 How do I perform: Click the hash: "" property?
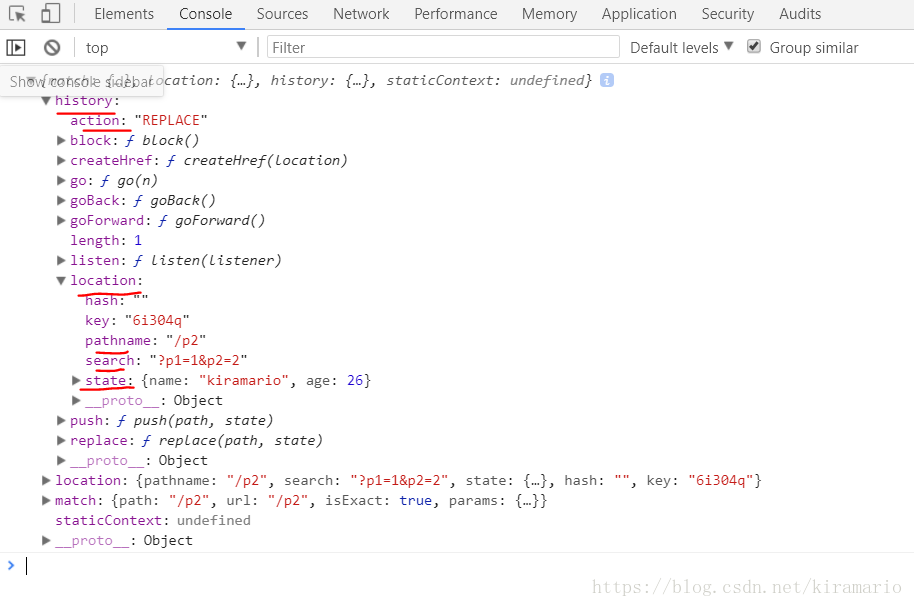click(x=117, y=301)
